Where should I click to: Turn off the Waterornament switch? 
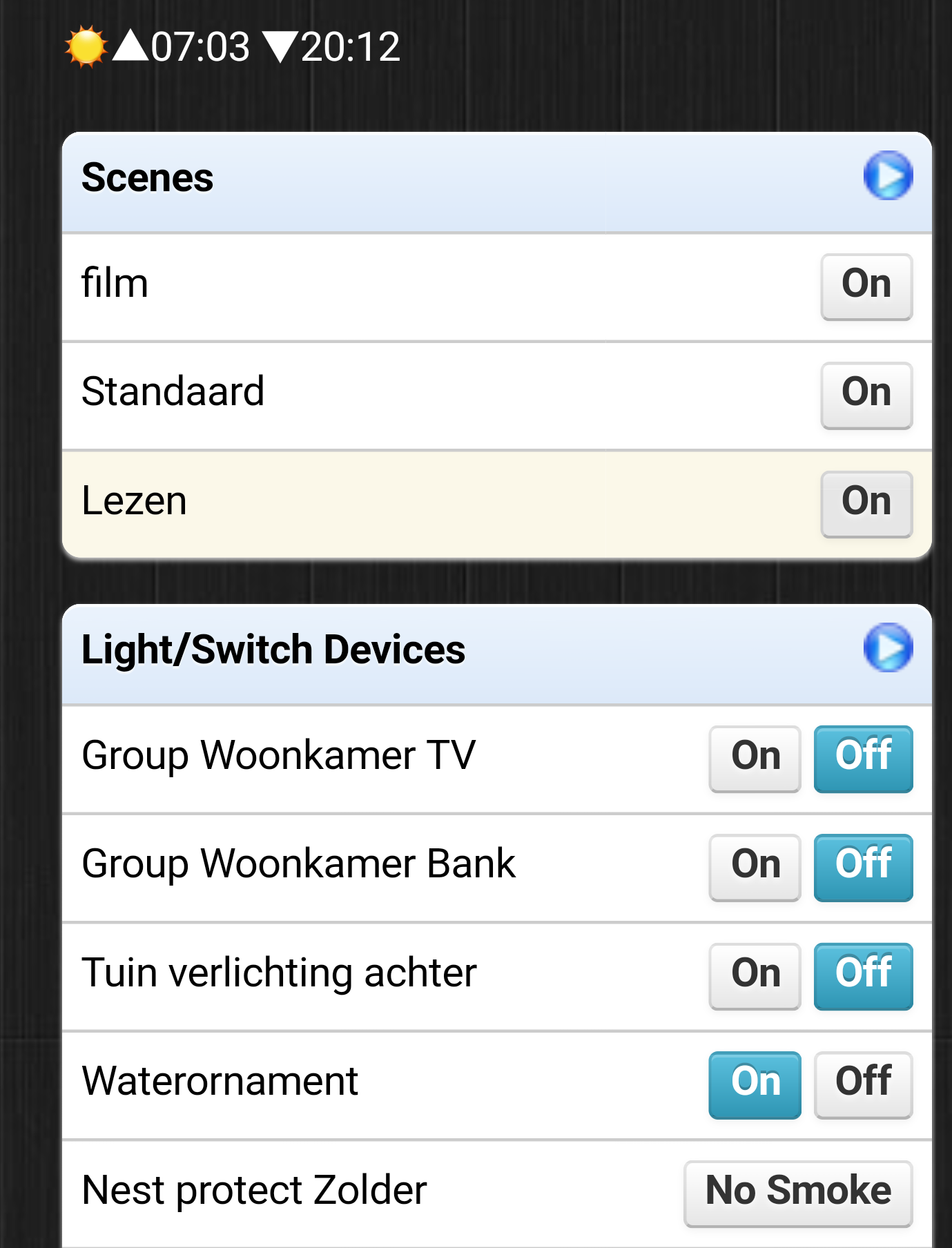[863, 1085]
